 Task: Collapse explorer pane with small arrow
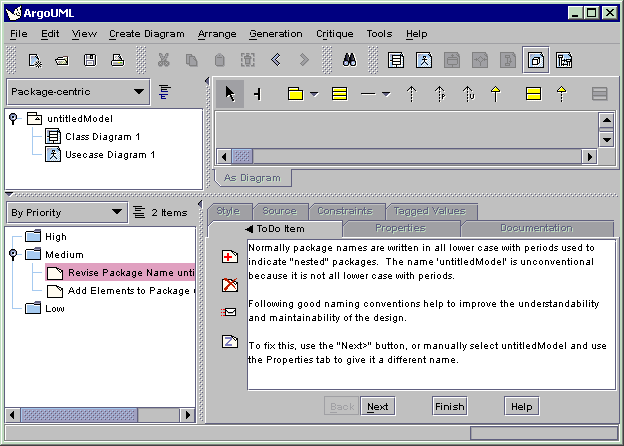coord(207,81)
